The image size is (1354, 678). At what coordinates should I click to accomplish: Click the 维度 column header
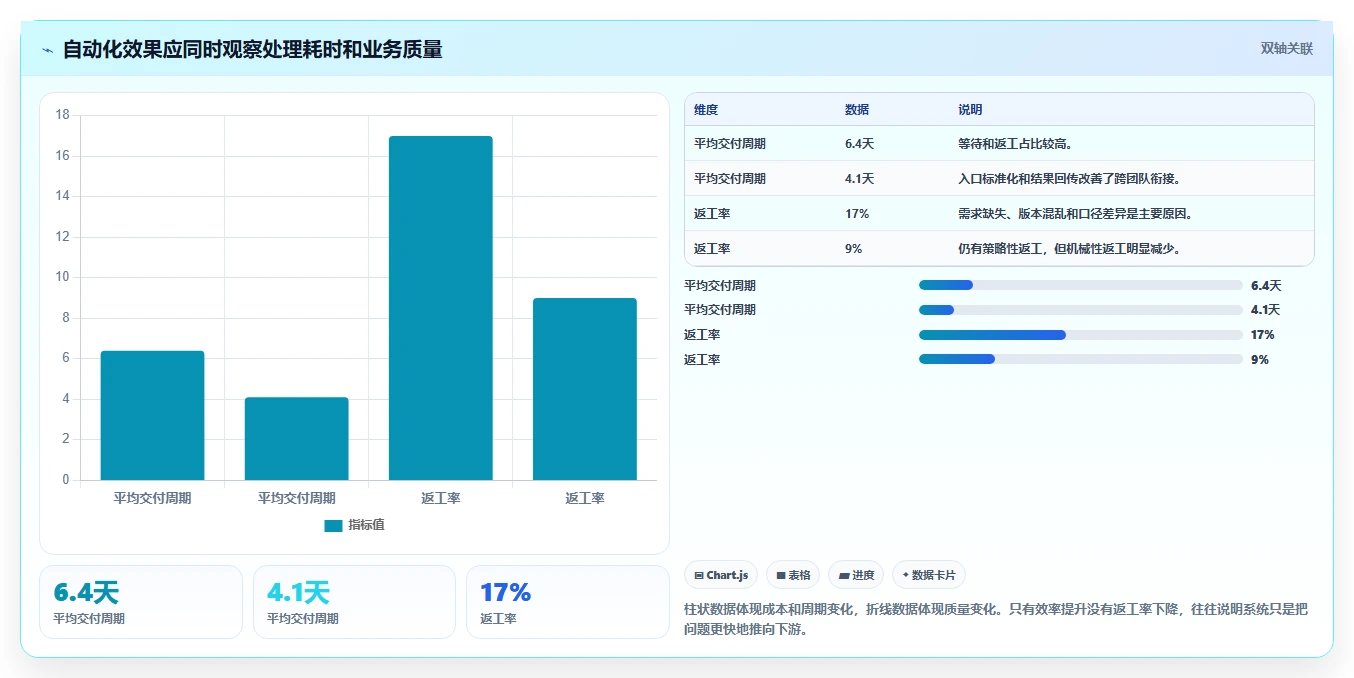706,110
